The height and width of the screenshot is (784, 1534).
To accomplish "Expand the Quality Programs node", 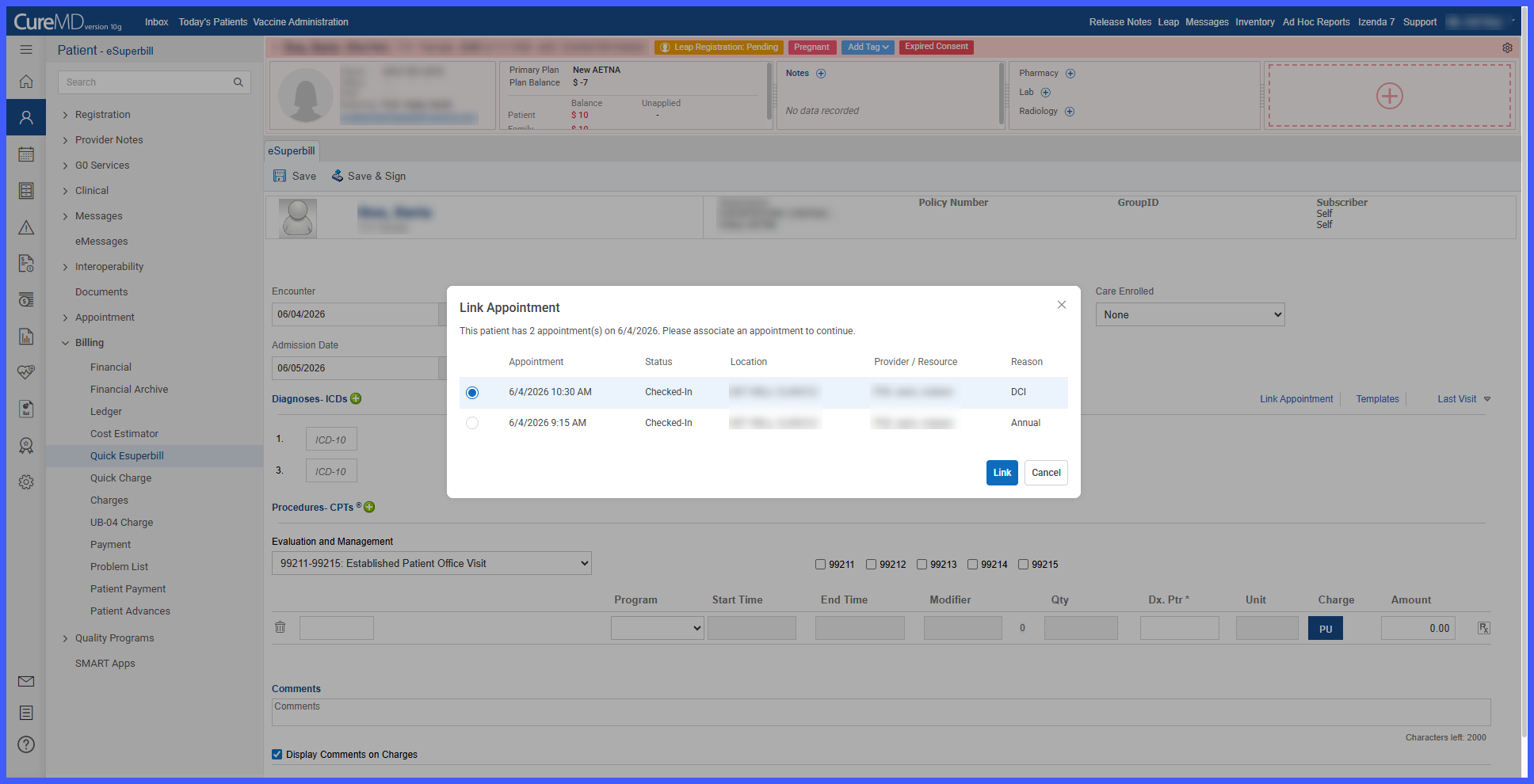I will click(x=65, y=638).
